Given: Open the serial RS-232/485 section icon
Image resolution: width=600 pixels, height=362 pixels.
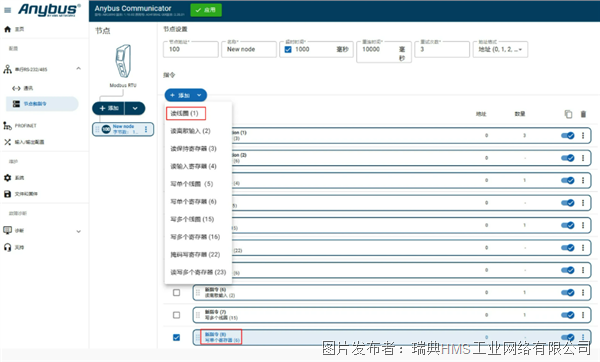Looking at the screenshot, I should pos(7,69).
